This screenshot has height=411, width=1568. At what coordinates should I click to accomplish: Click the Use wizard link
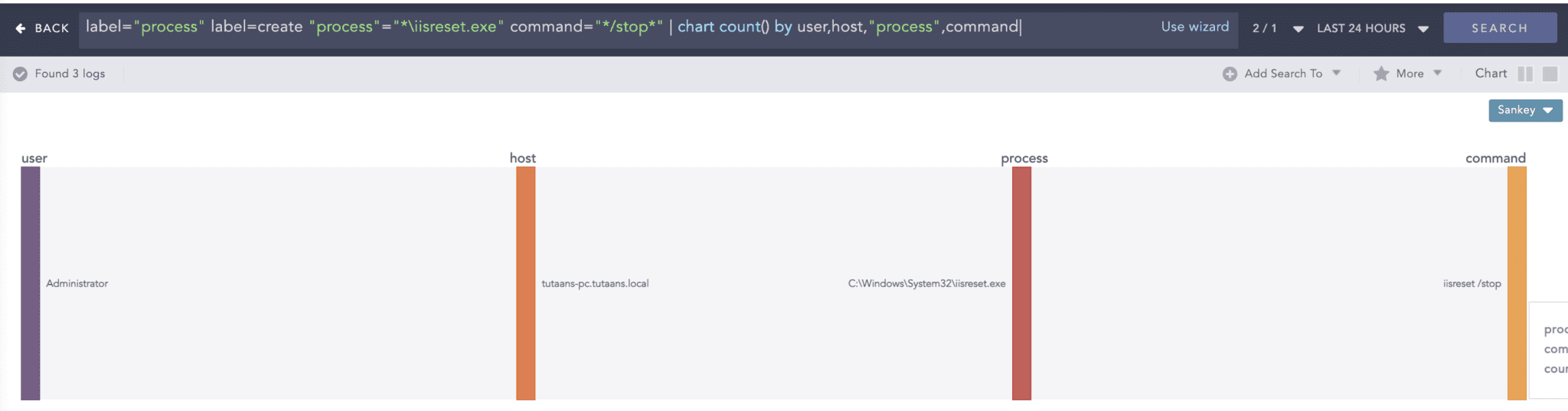pos(1194,27)
